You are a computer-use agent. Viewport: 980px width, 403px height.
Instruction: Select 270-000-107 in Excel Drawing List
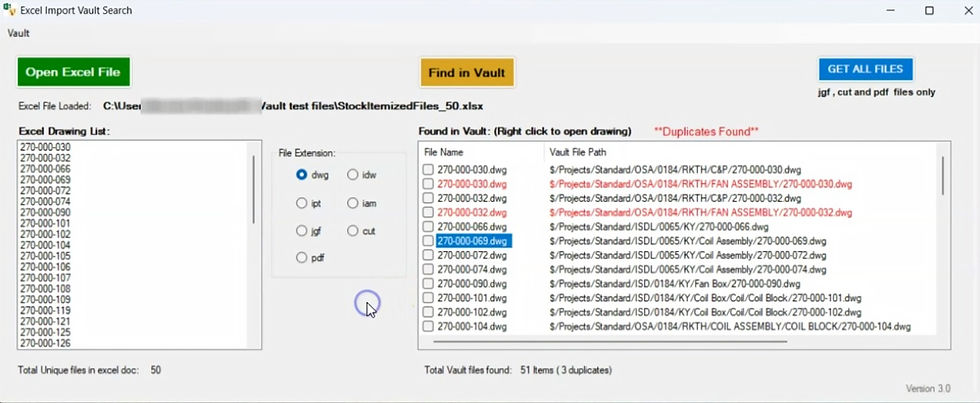click(45, 278)
